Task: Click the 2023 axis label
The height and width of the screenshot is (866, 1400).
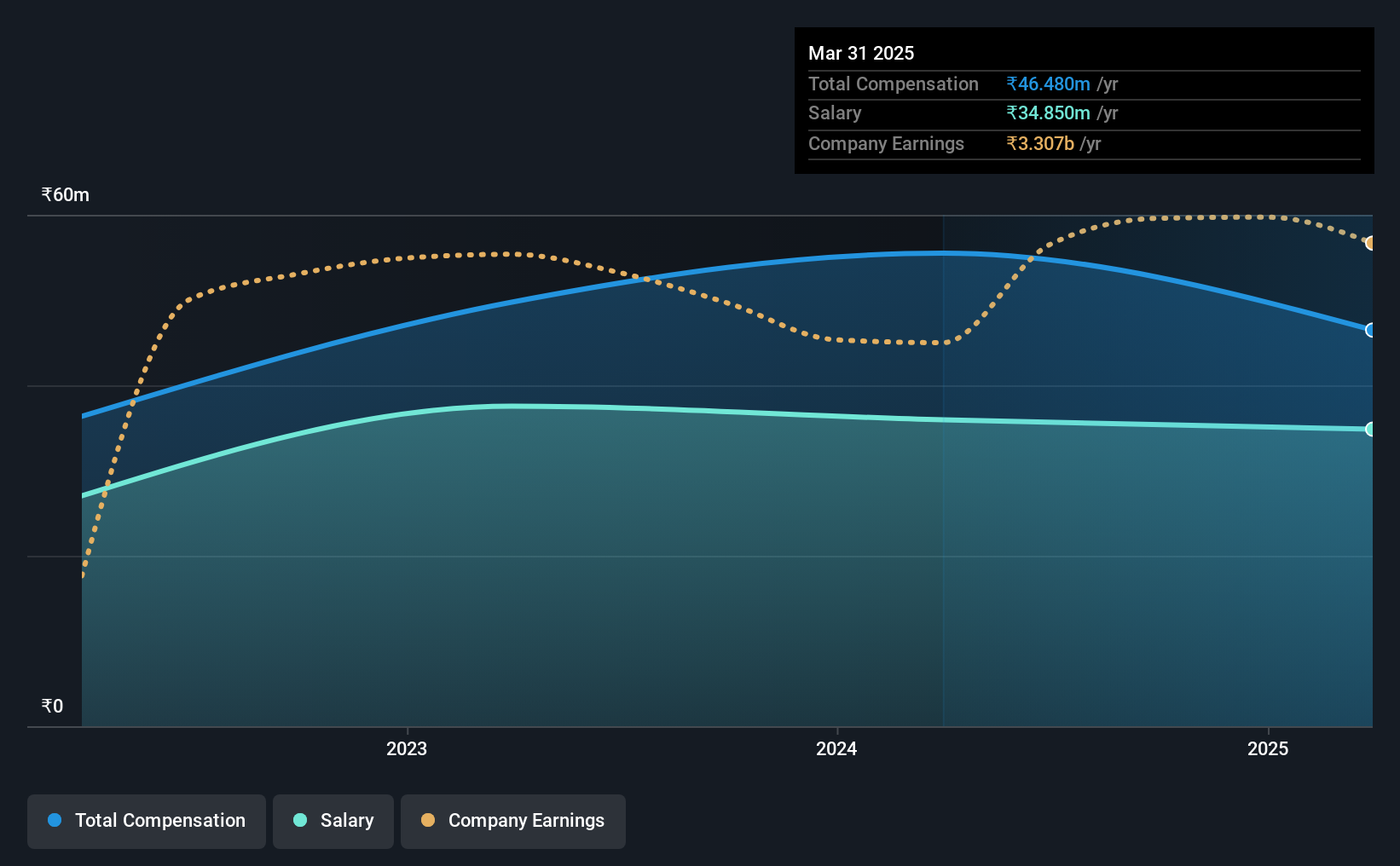Action: click(407, 748)
